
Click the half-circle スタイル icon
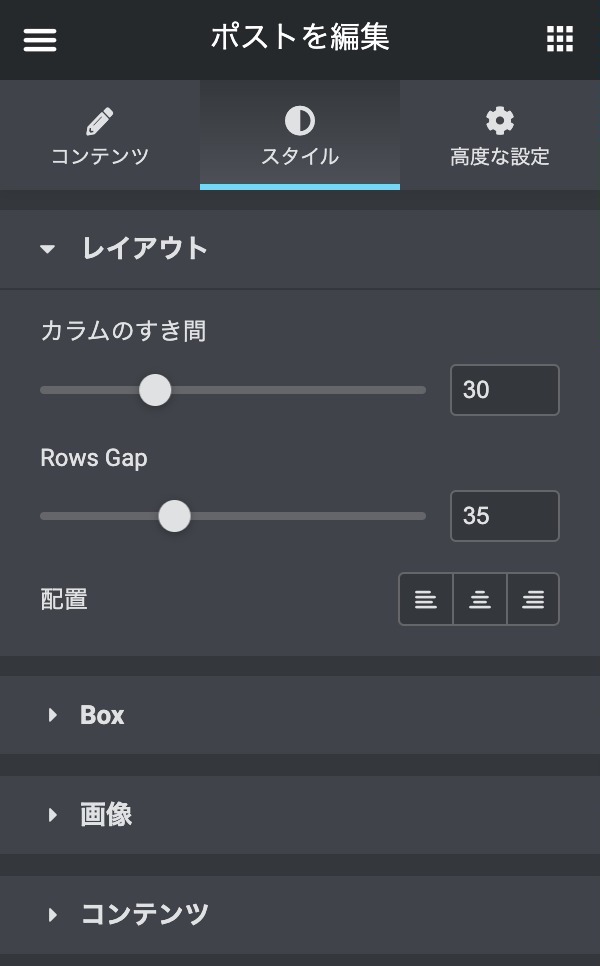click(300, 121)
